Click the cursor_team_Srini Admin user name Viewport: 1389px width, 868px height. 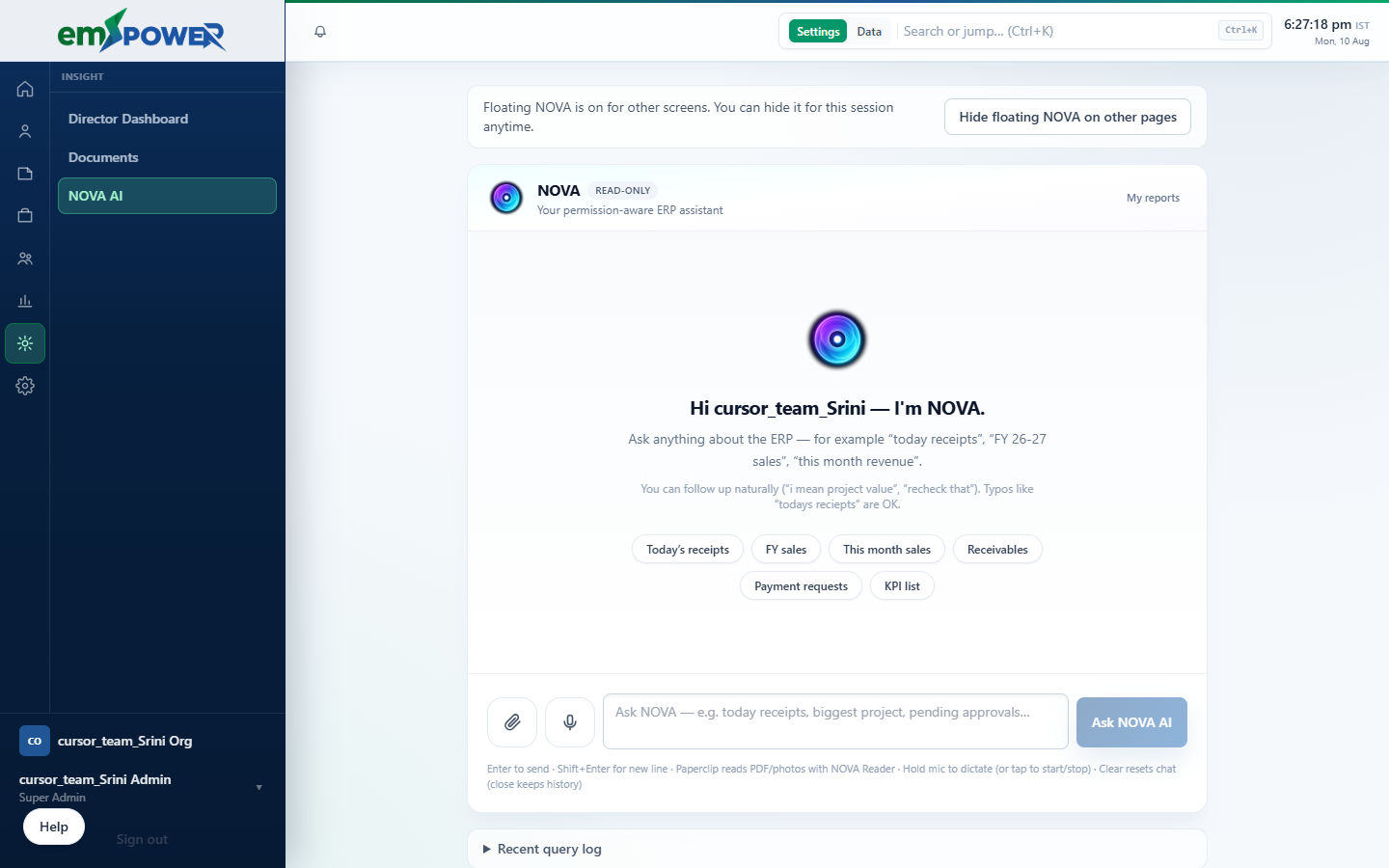click(95, 779)
